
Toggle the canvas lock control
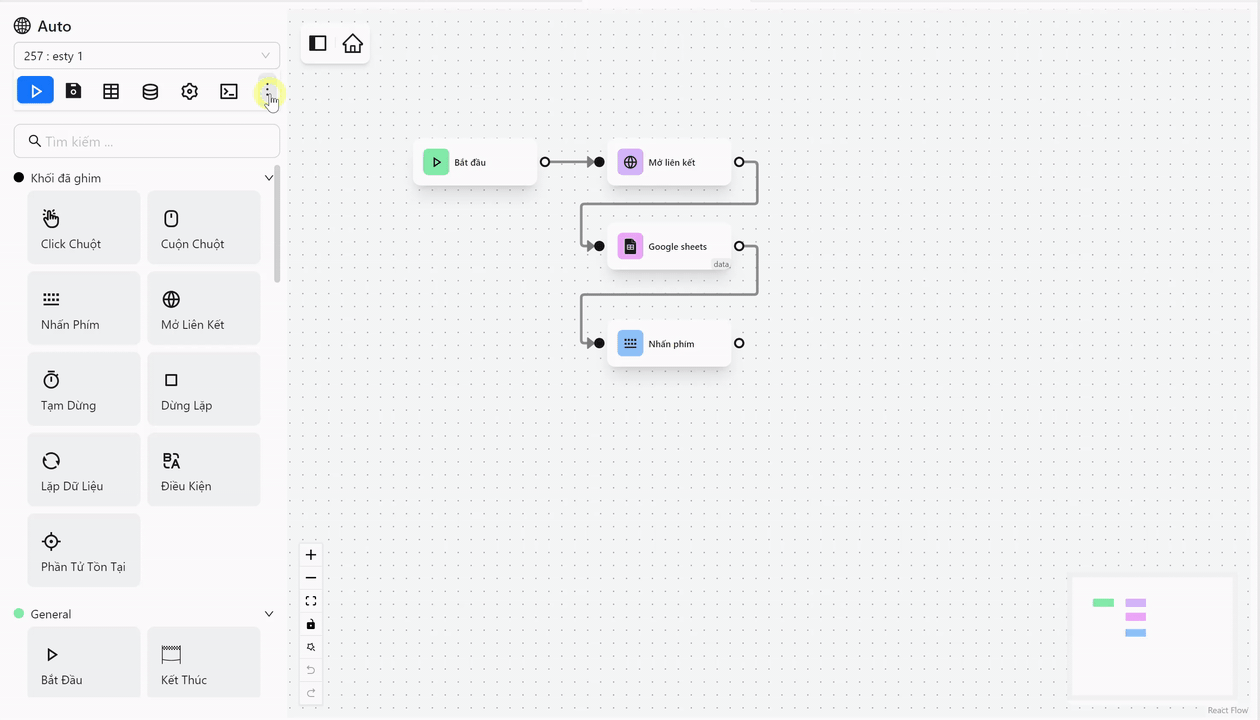click(310, 623)
